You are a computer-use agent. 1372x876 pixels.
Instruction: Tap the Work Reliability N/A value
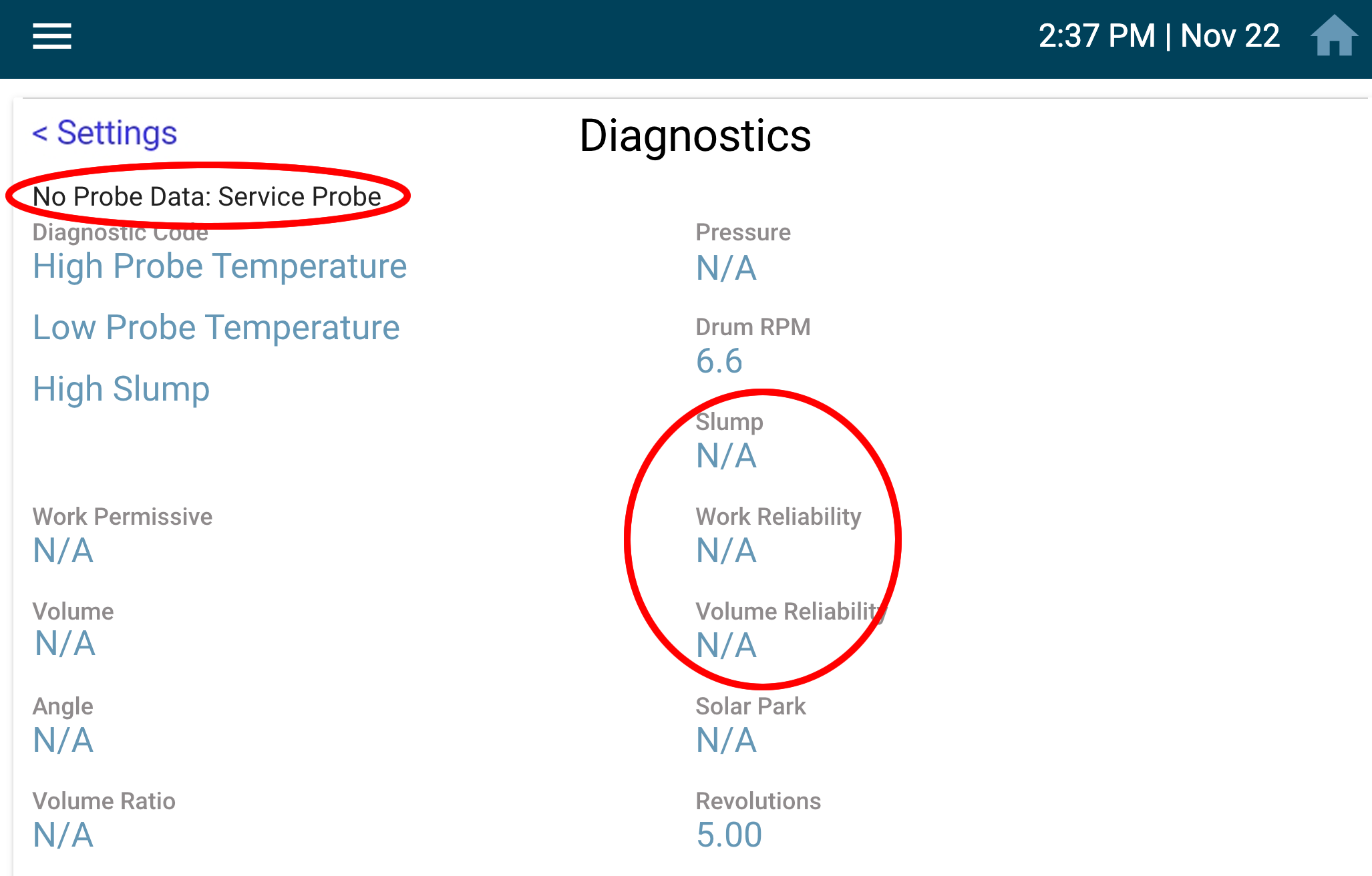[726, 551]
